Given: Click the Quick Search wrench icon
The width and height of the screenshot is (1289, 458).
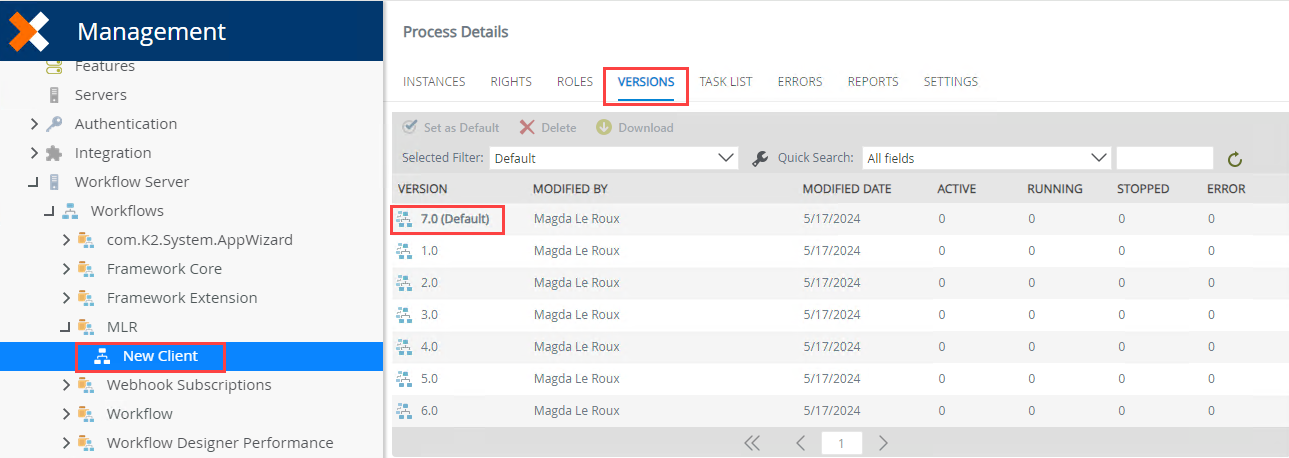Looking at the screenshot, I should [760, 158].
